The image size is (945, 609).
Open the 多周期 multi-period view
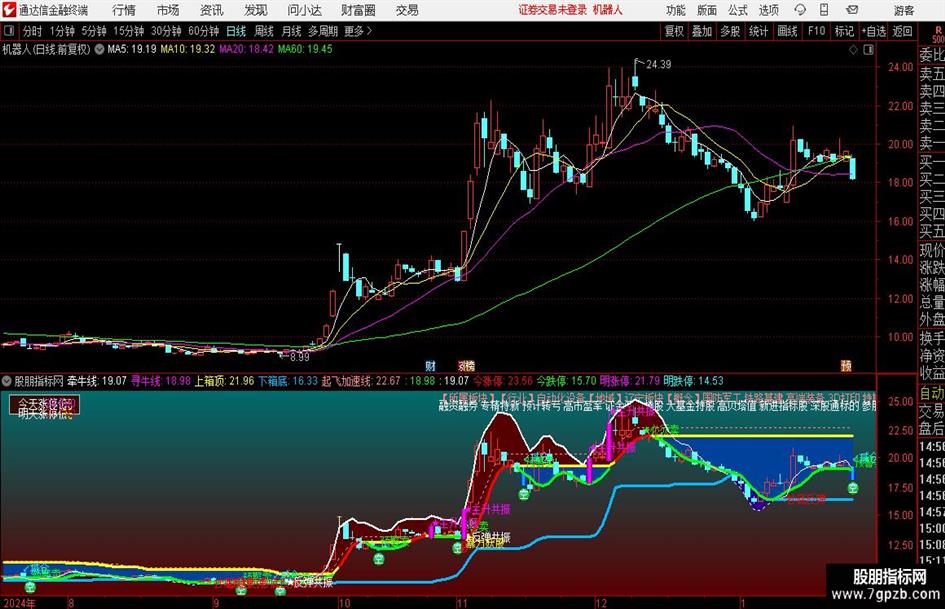click(323, 31)
